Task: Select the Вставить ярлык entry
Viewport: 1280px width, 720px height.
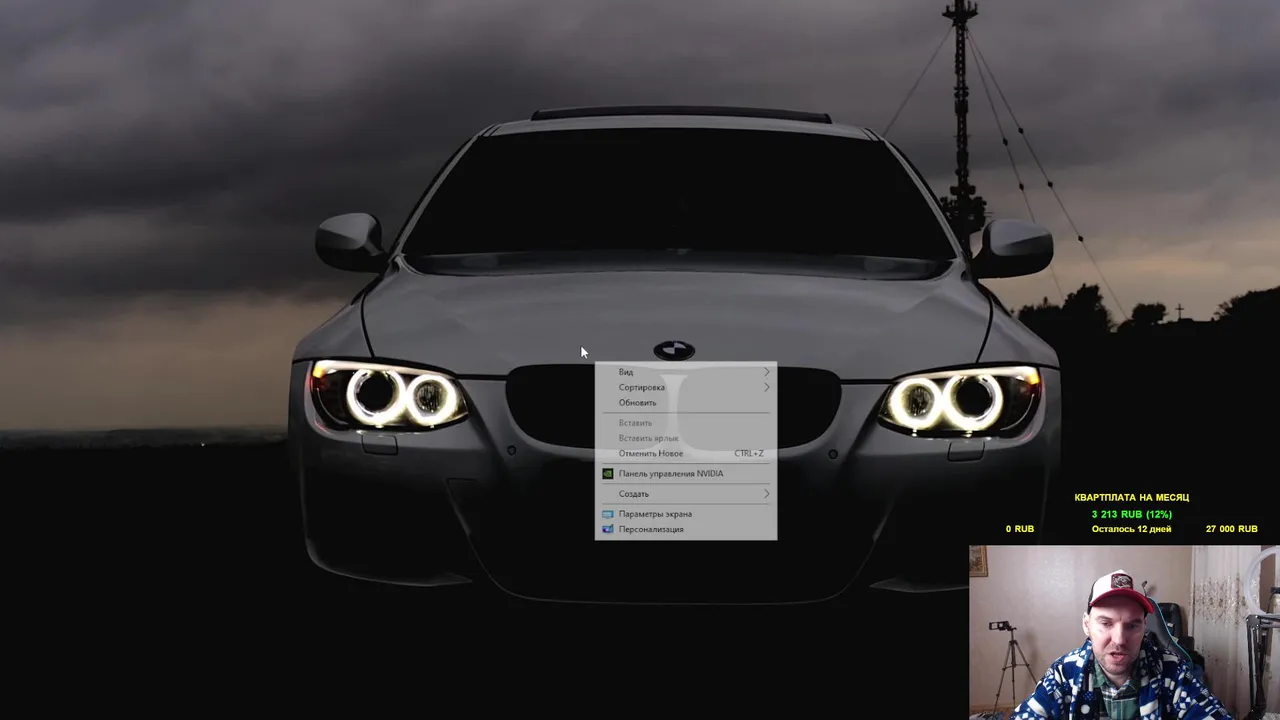Action: tap(686, 438)
